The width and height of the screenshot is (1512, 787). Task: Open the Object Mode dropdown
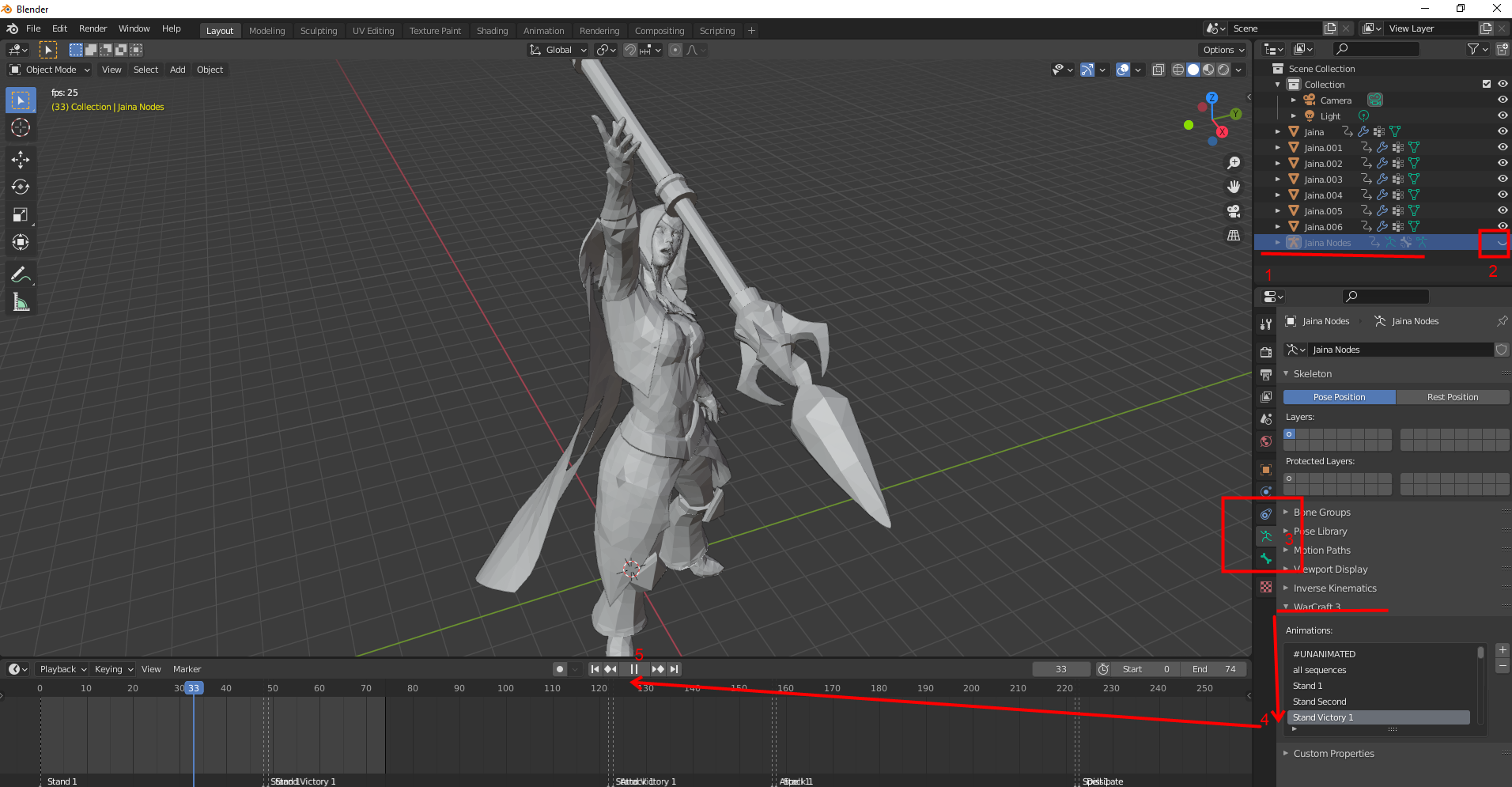[51, 70]
